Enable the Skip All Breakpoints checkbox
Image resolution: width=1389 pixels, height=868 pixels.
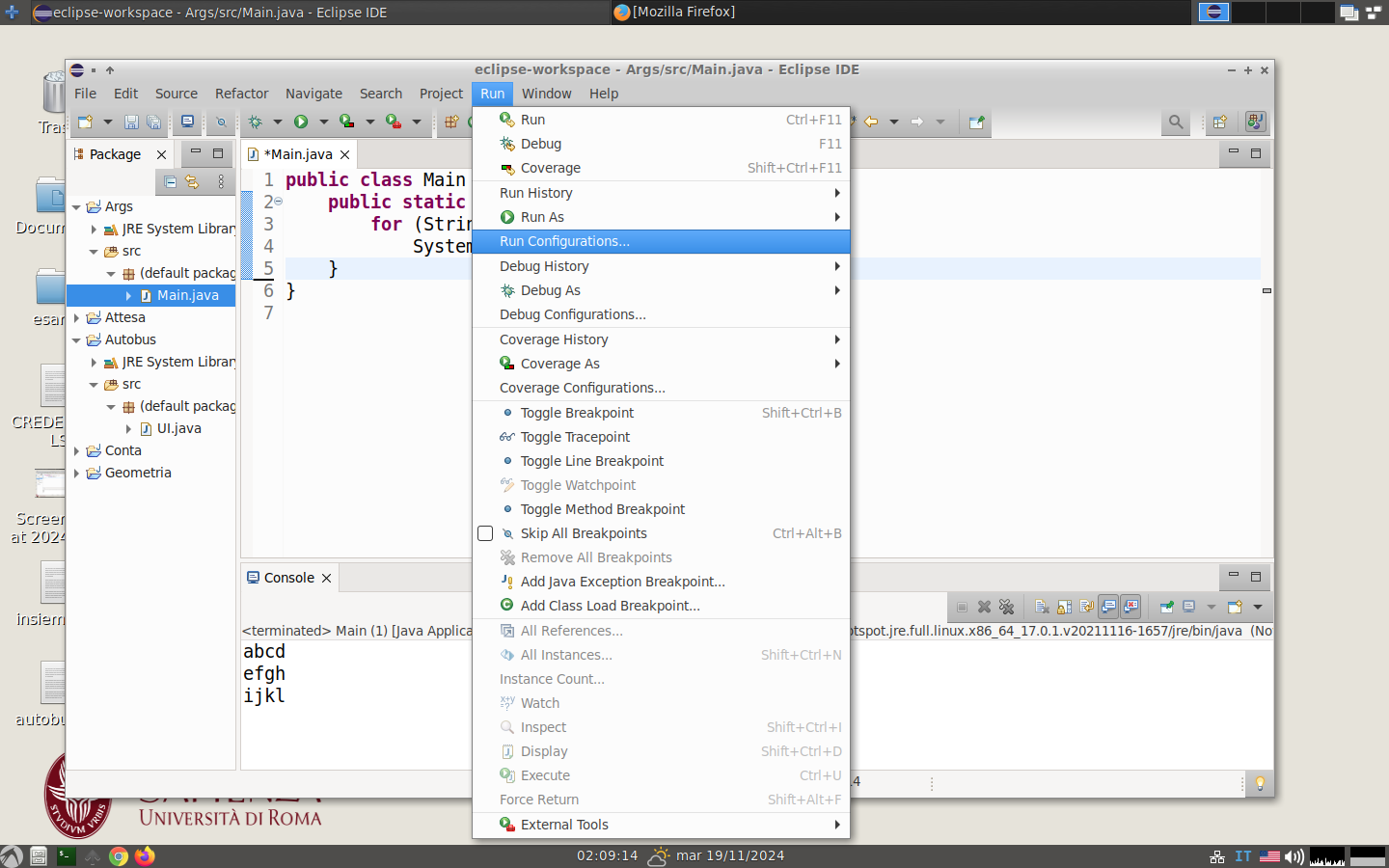[x=485, y=533]
